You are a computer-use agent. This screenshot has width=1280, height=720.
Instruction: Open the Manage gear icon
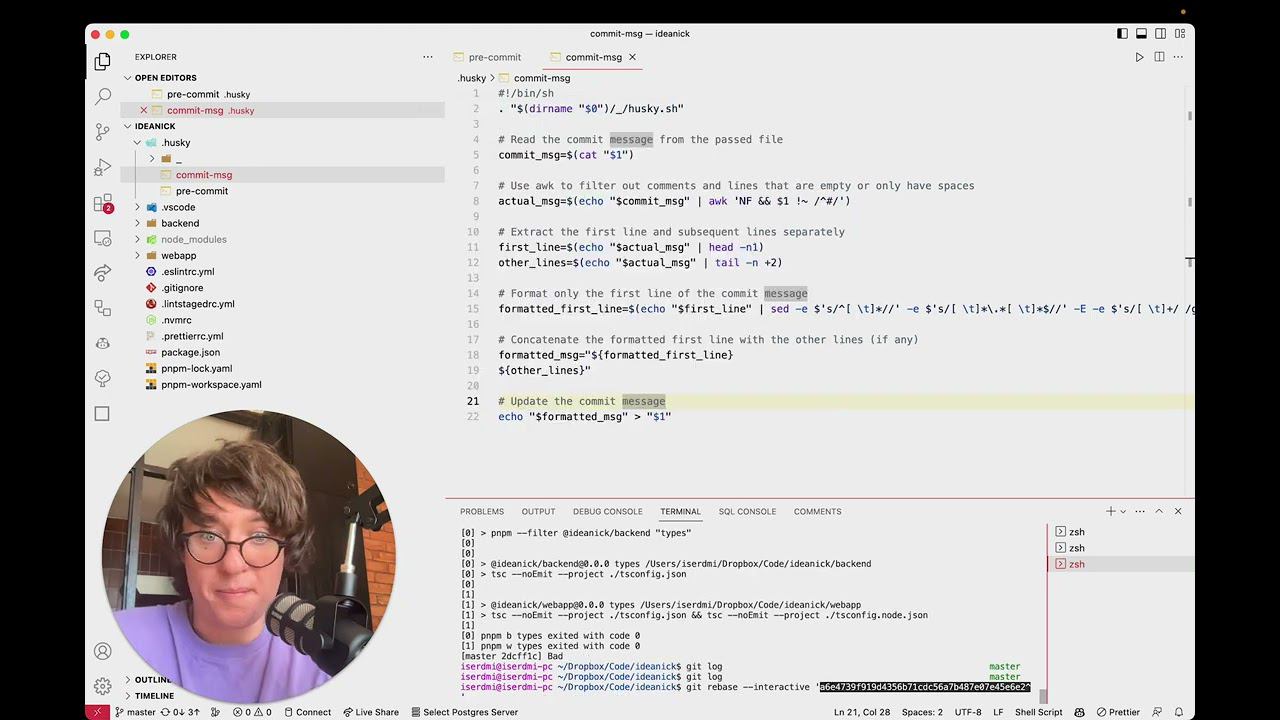pyautogui.click(x=102, y=686)
